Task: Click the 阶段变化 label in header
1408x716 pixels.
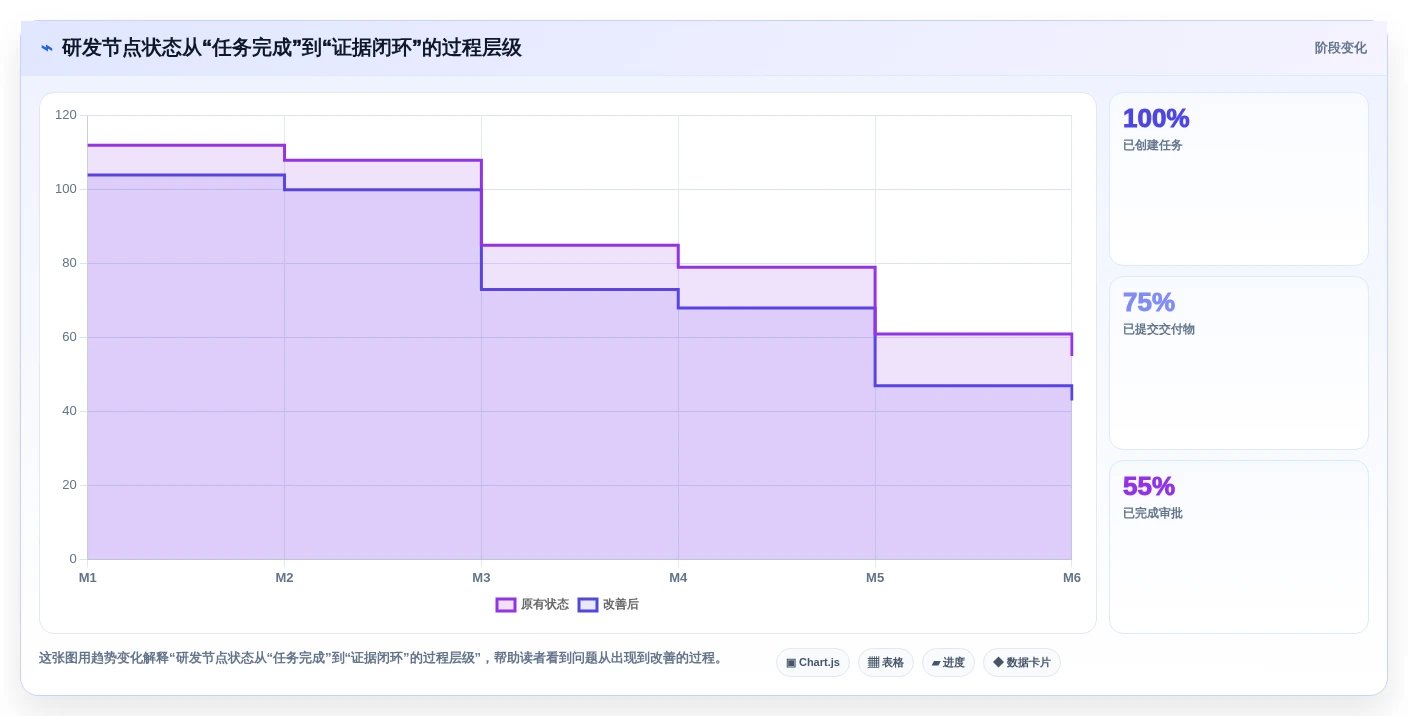Action: coord(1340,48)
